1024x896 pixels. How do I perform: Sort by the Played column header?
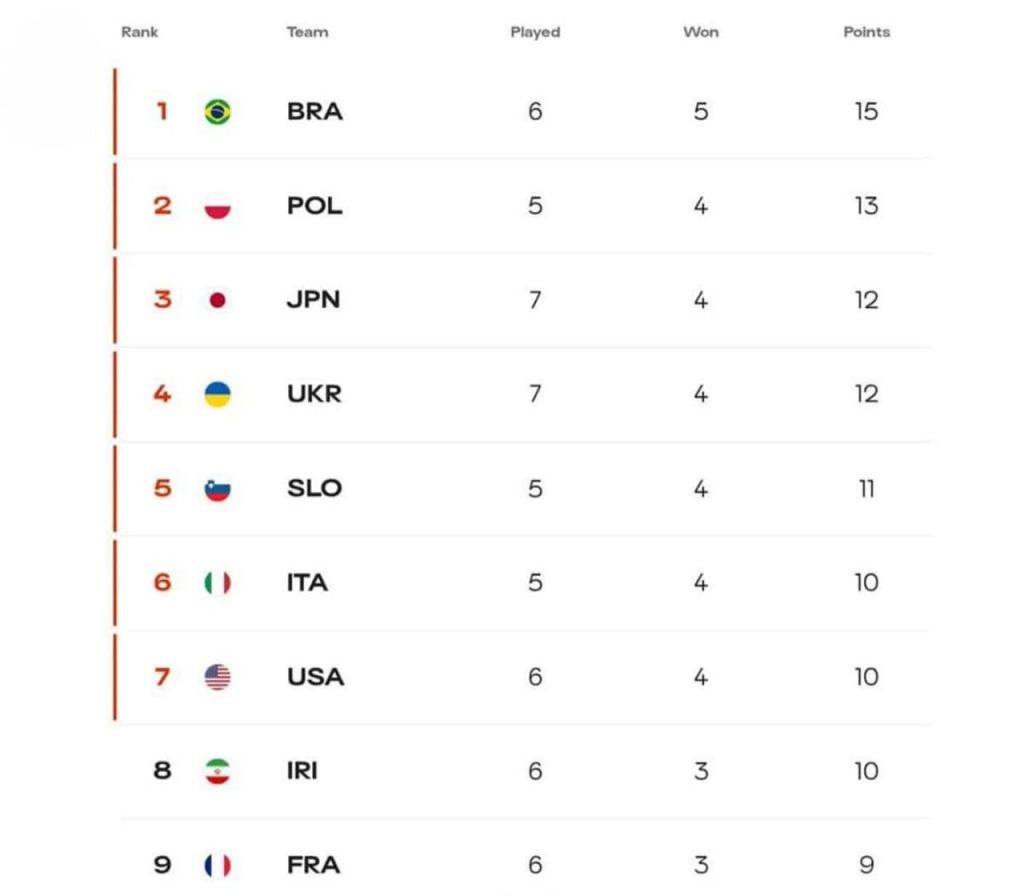click(536, 32)
